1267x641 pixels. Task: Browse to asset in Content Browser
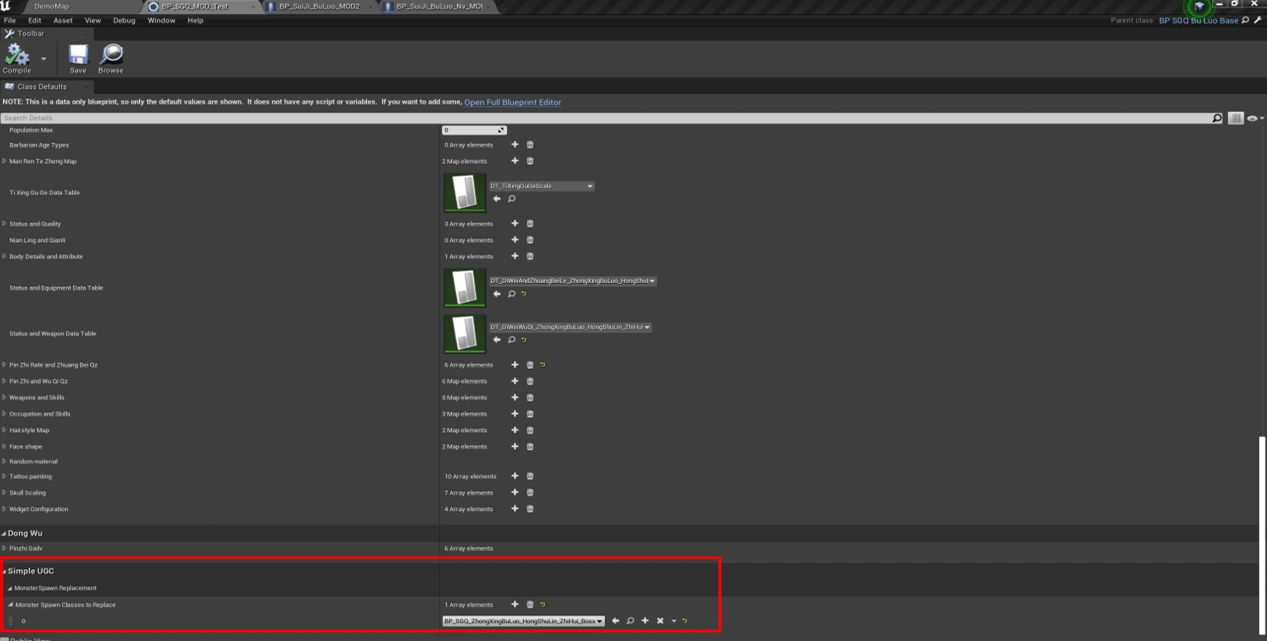(x=110, y=56)
